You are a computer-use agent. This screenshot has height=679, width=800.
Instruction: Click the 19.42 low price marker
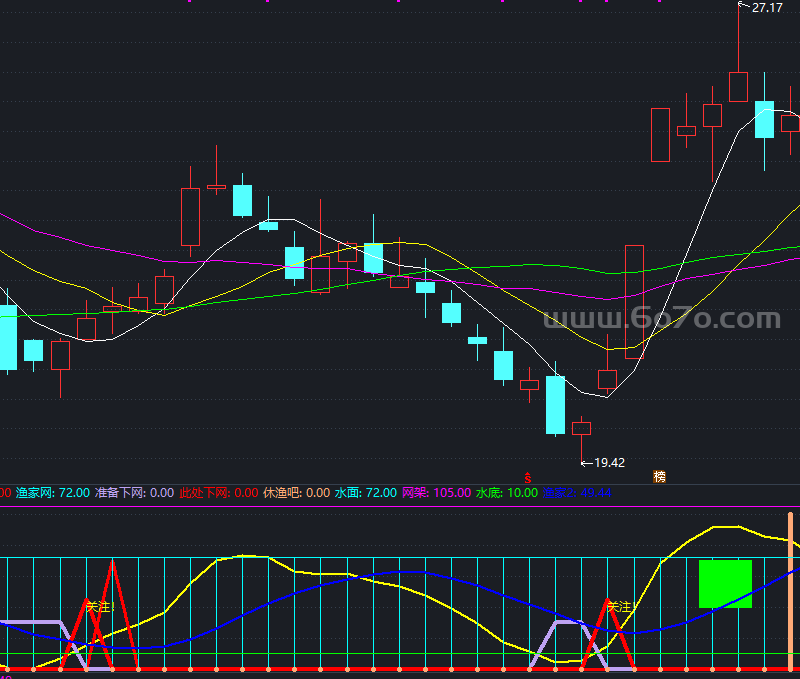(604, 463)
